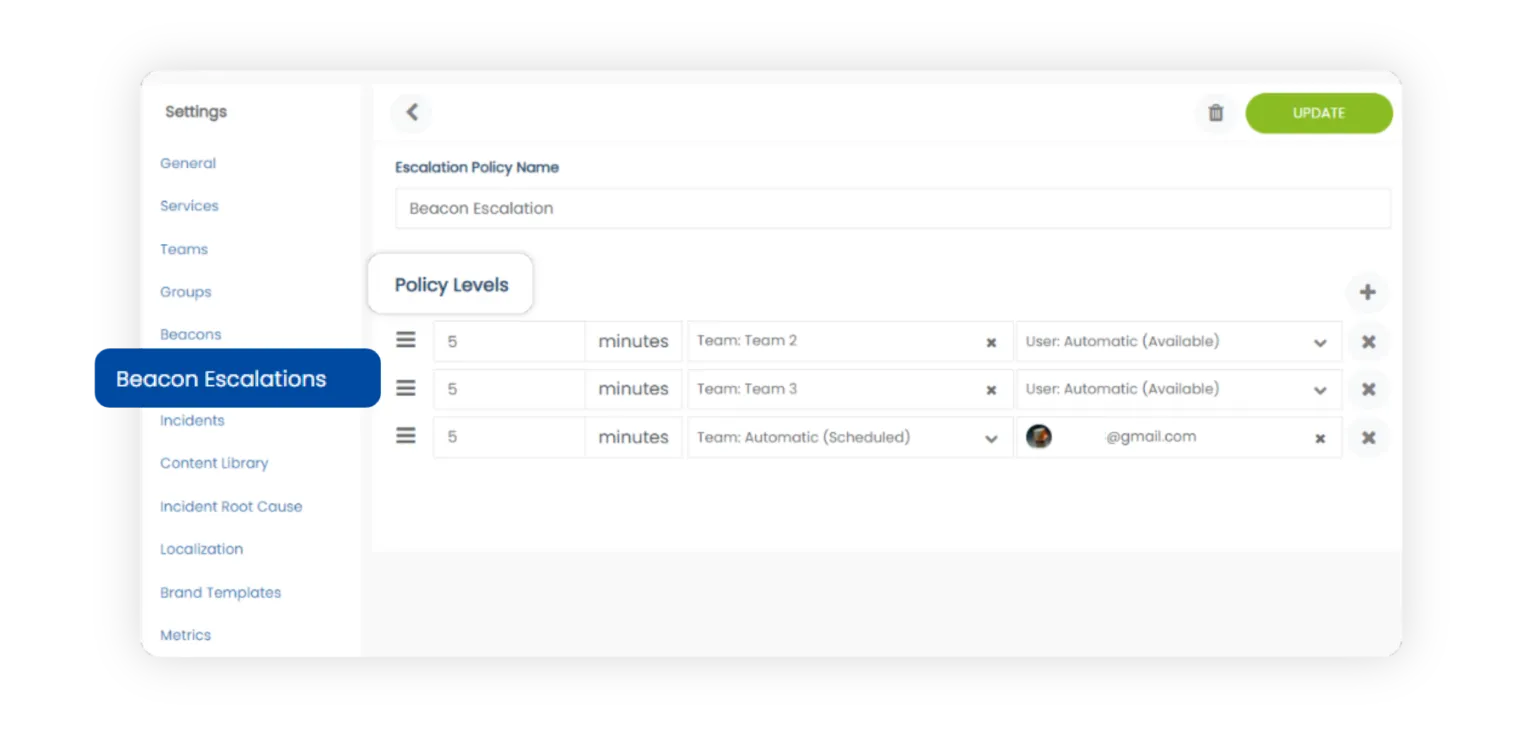Add a policy level with plus icon

[x=1367, y=292]
